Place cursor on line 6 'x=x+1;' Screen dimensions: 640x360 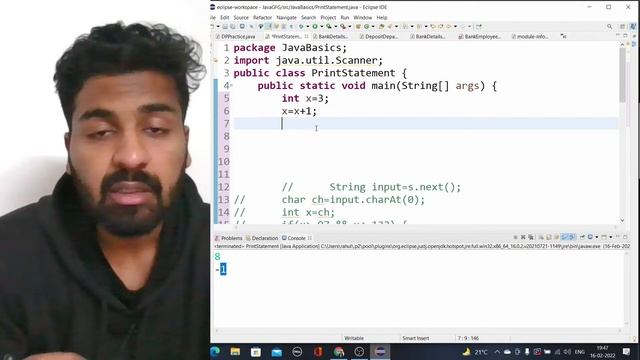pos(299,111)
